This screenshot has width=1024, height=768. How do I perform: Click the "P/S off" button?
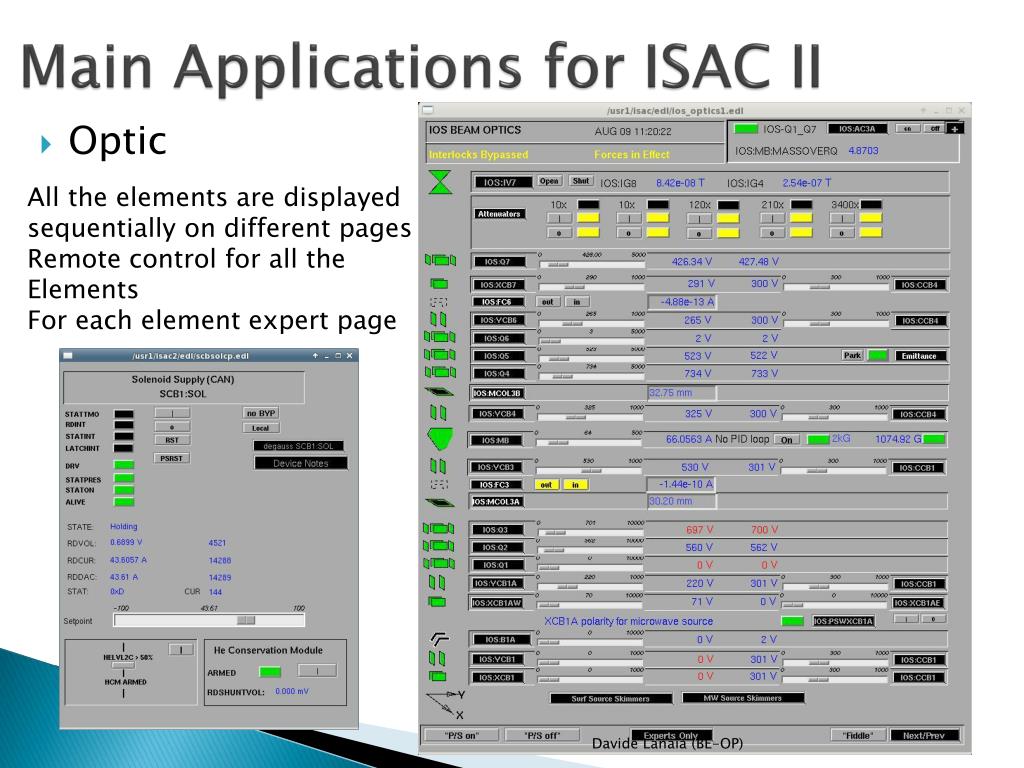(542, 735)
